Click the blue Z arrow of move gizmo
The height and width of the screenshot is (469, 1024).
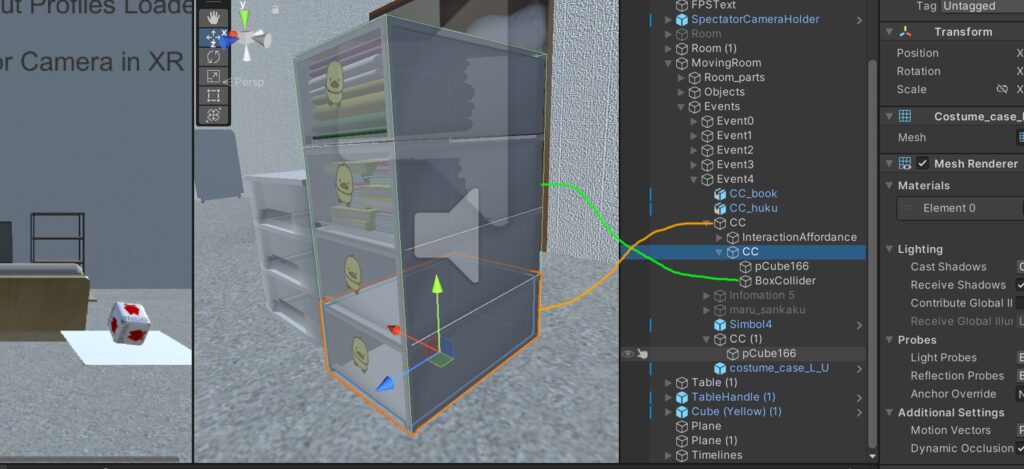[x=387, y=385]
